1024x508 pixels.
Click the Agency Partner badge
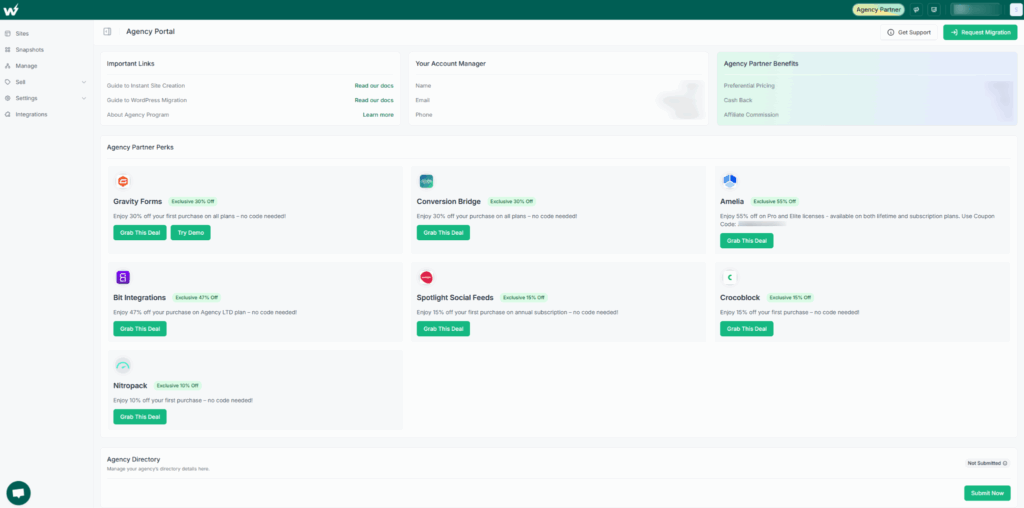point(878,10)
